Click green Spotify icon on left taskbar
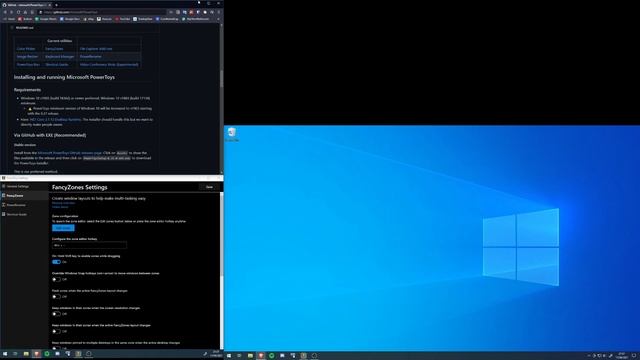The height and width of the screenshot is (360, 640). pyautogui.click(x=47, y=354)
